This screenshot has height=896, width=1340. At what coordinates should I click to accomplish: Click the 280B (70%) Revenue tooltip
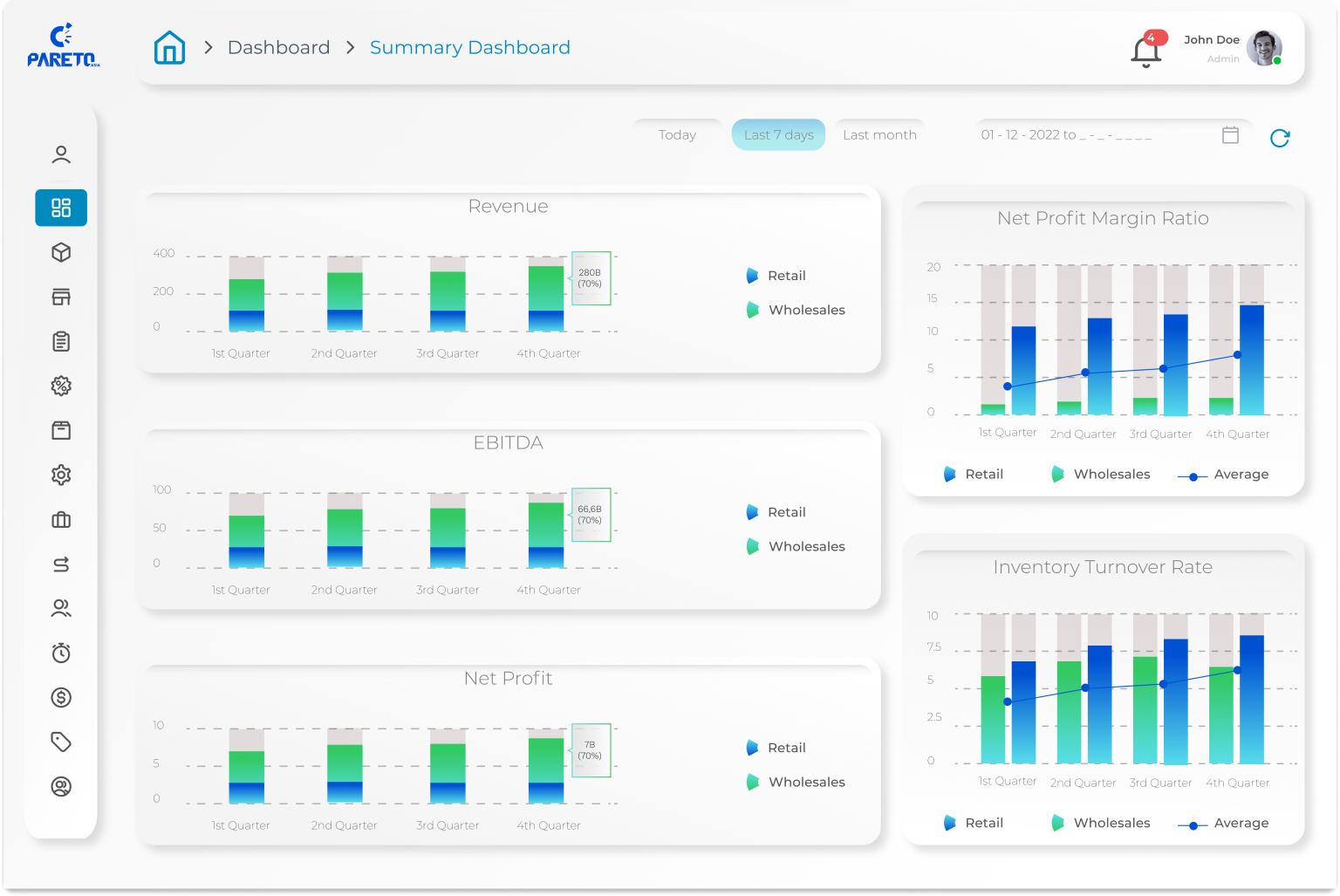point(591,278)
